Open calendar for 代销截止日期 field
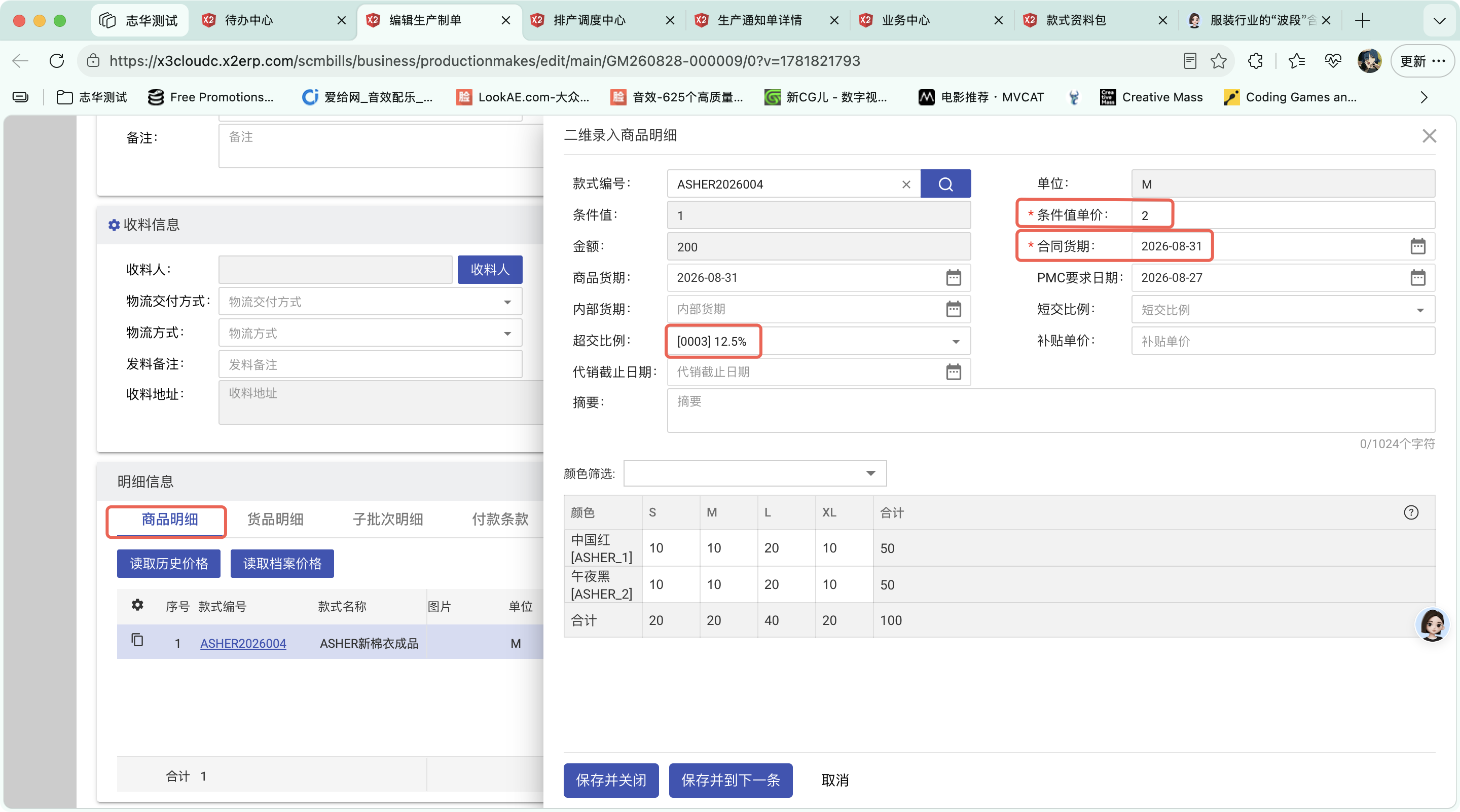Image resolution: width=1460 pixels, height=812 pixels. click(953, 372)
